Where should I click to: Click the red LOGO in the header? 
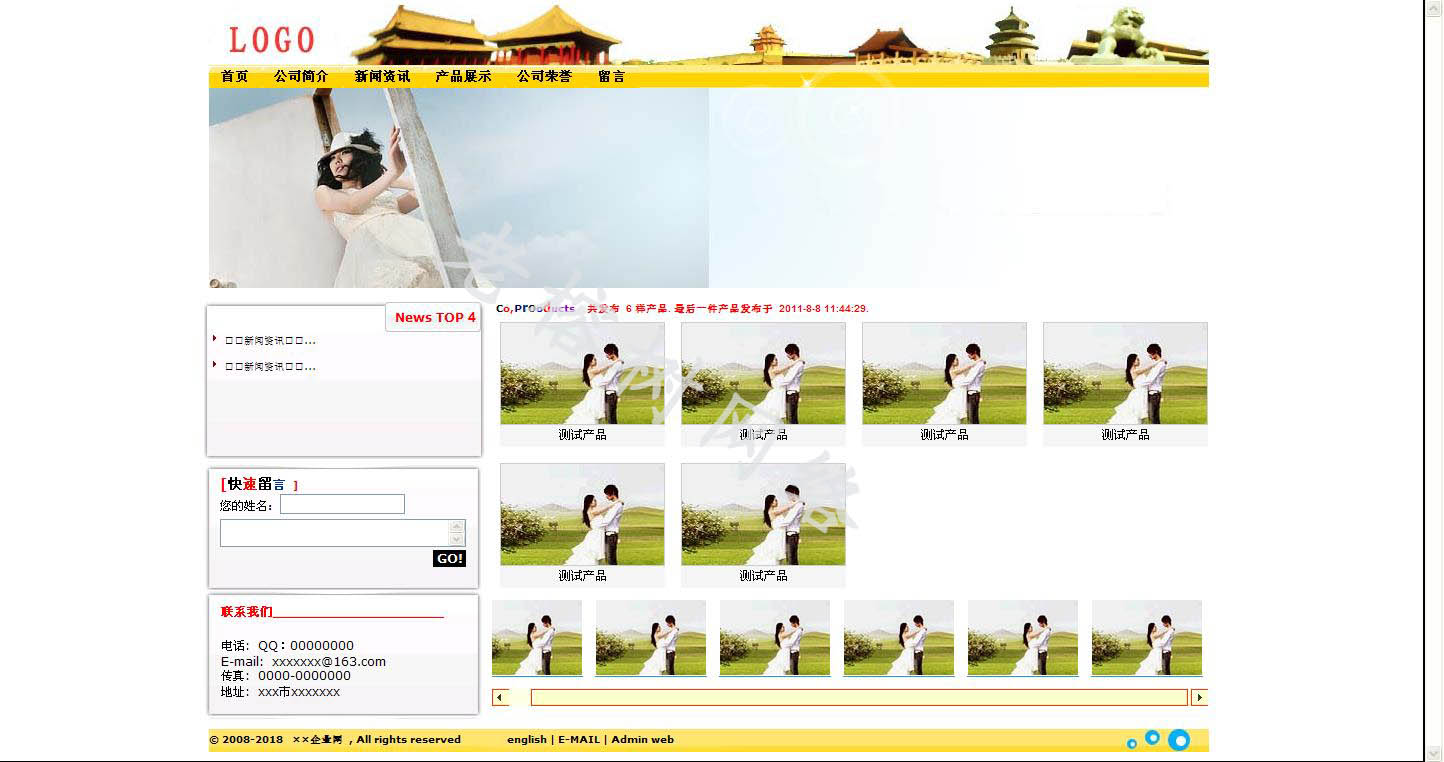point(271,40)
